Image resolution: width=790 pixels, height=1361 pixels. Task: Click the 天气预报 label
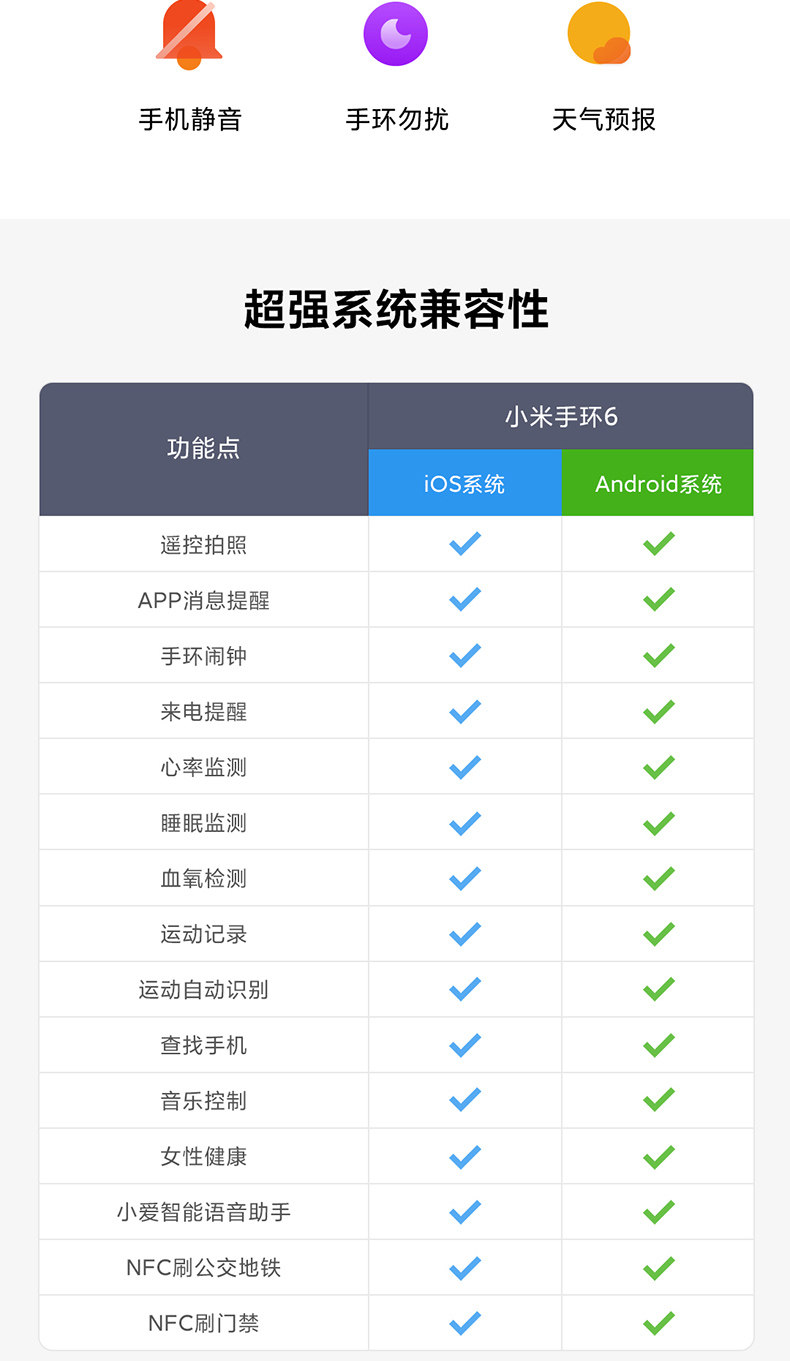604,120
